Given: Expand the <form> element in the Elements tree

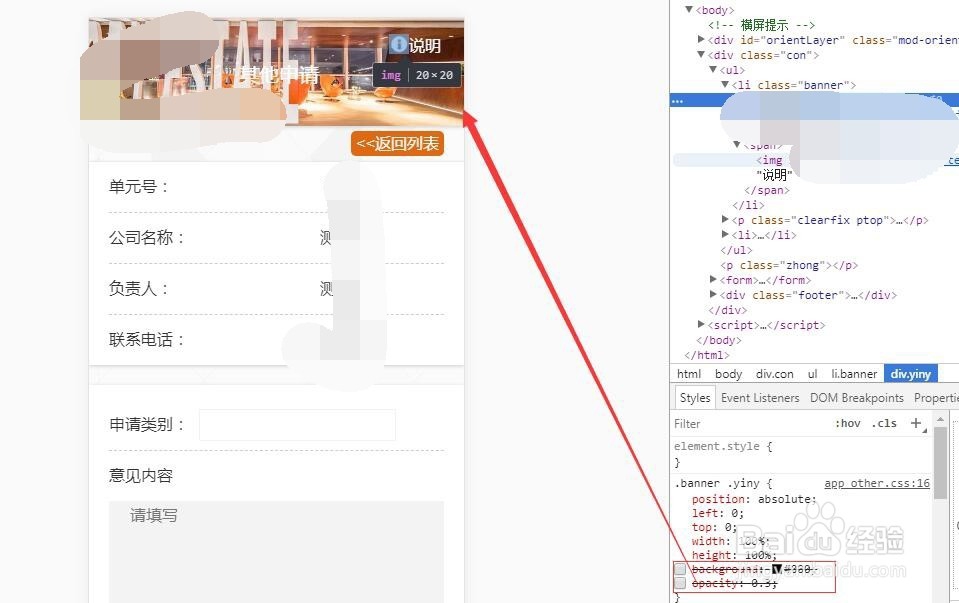Looking at the screenshot, I should click(x=712, y=280).
